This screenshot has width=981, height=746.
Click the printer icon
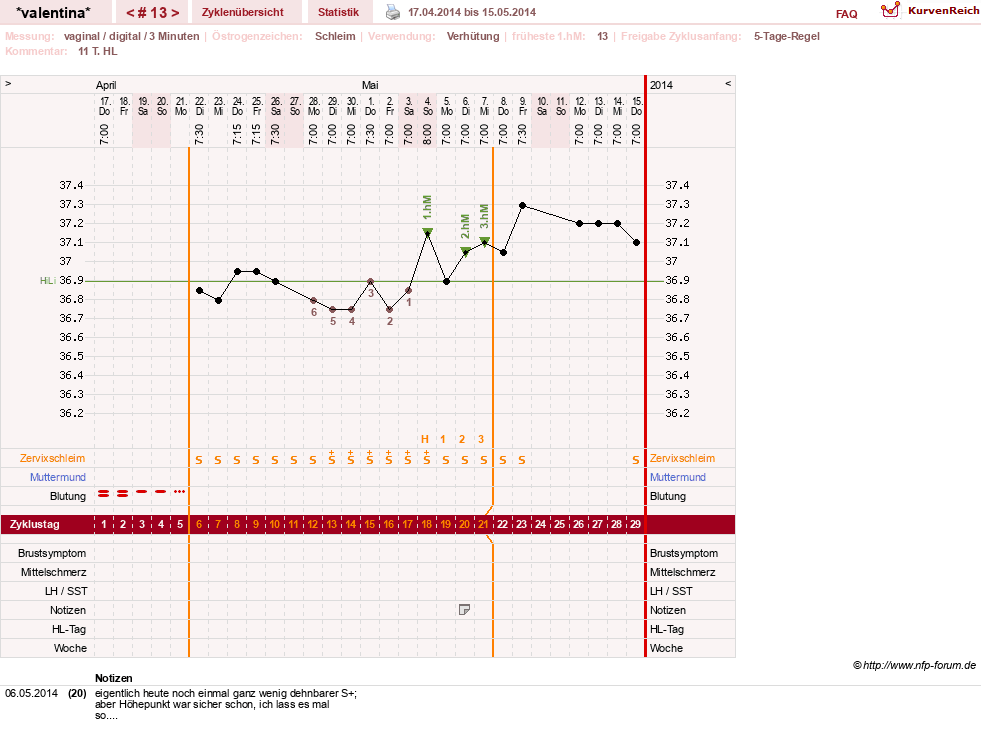click(x=392, y=12)
